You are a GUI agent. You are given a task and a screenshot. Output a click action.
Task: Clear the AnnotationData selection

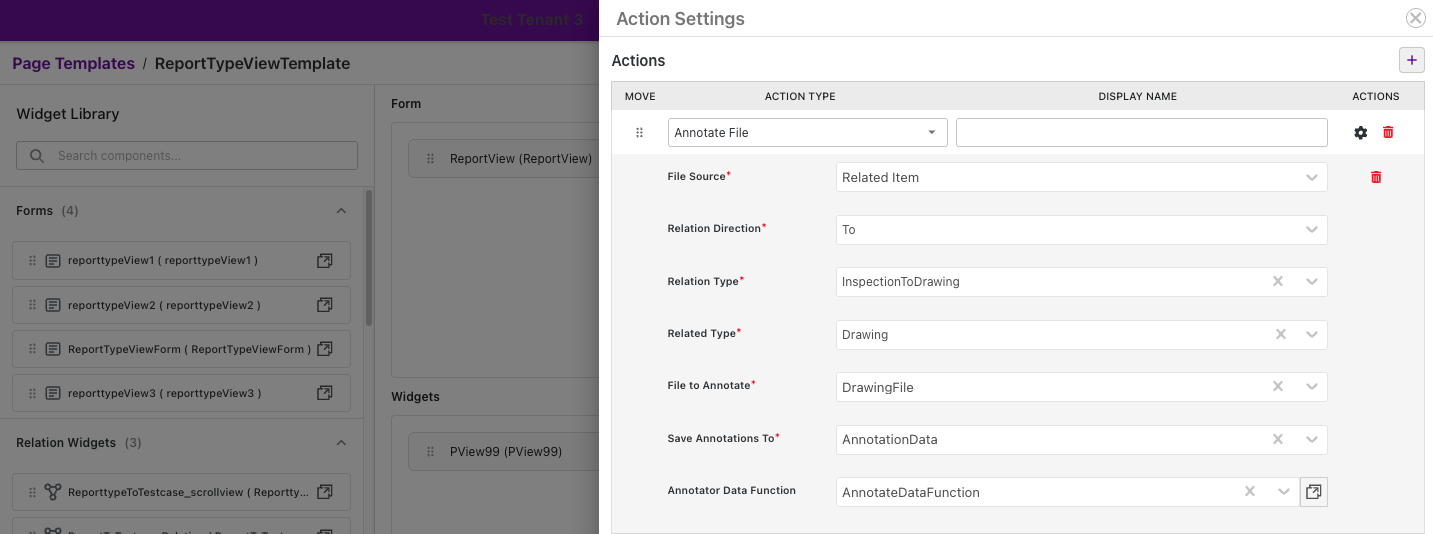point(1277,439)
